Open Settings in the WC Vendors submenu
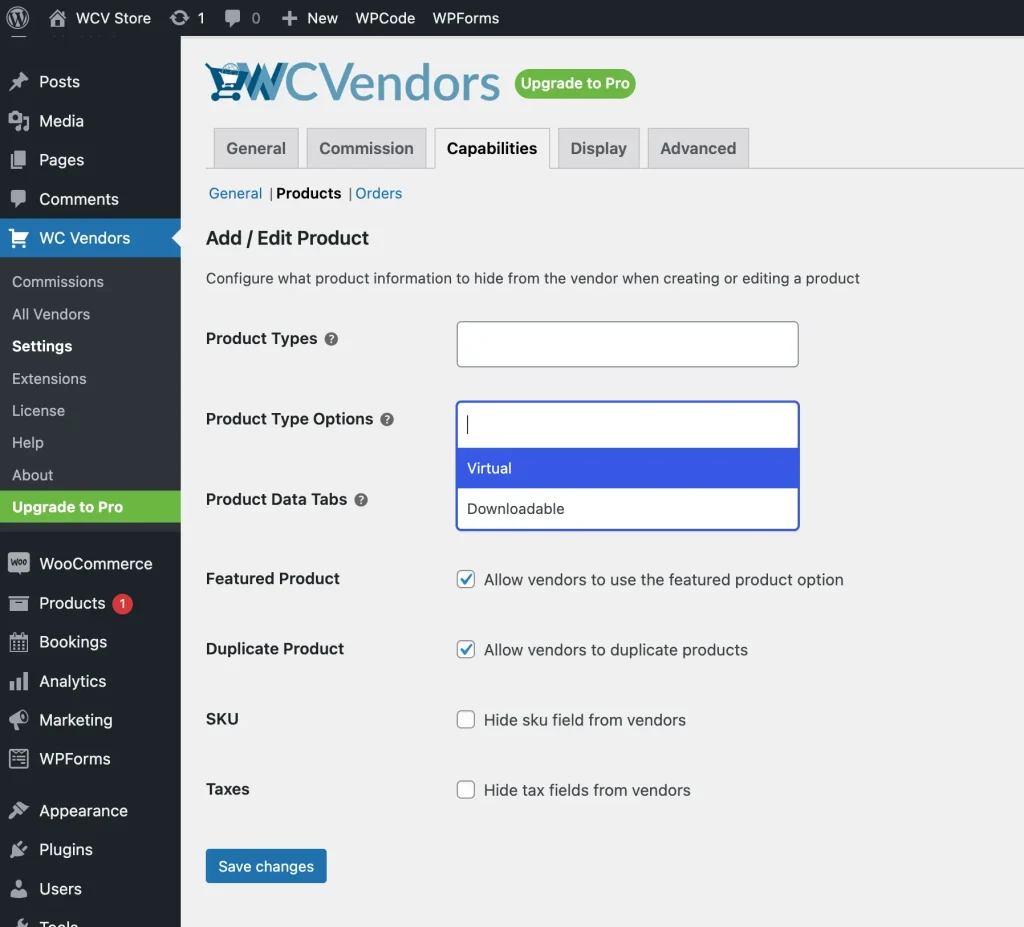The height and width of the screenshot is (927, 1024). pos(42,346)
